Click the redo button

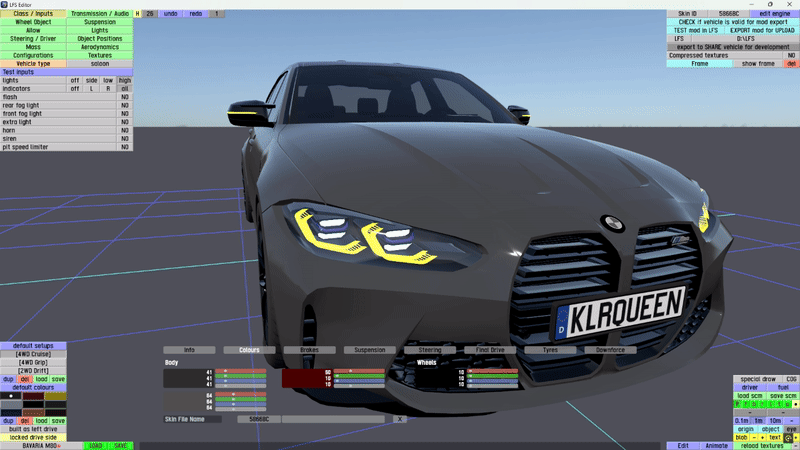pyautogui.click(x=196, y=14)
